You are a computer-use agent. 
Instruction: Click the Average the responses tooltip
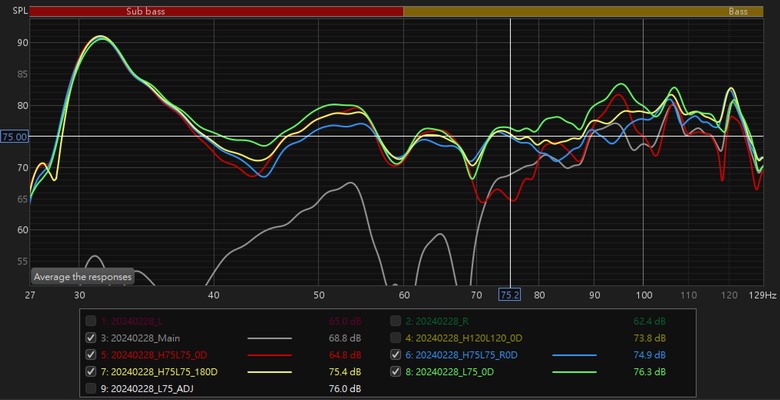(83, 277)
